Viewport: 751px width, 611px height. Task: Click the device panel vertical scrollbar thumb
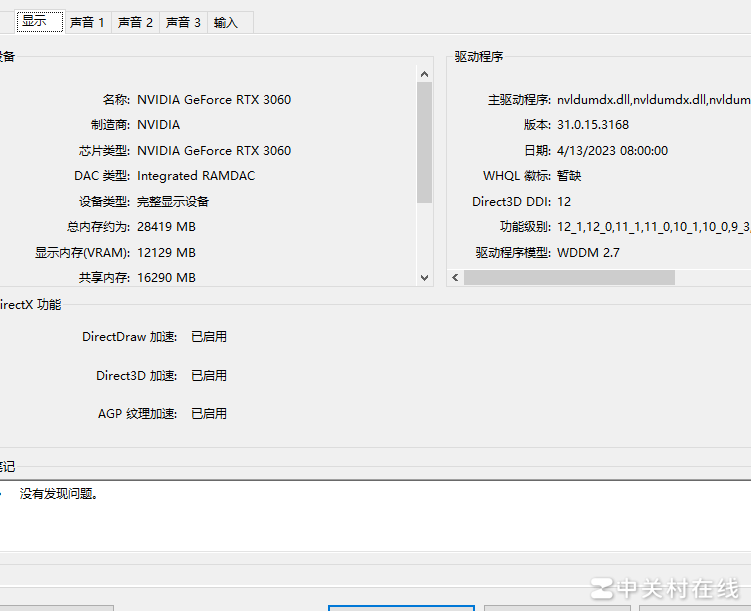(x=424, y=142)
